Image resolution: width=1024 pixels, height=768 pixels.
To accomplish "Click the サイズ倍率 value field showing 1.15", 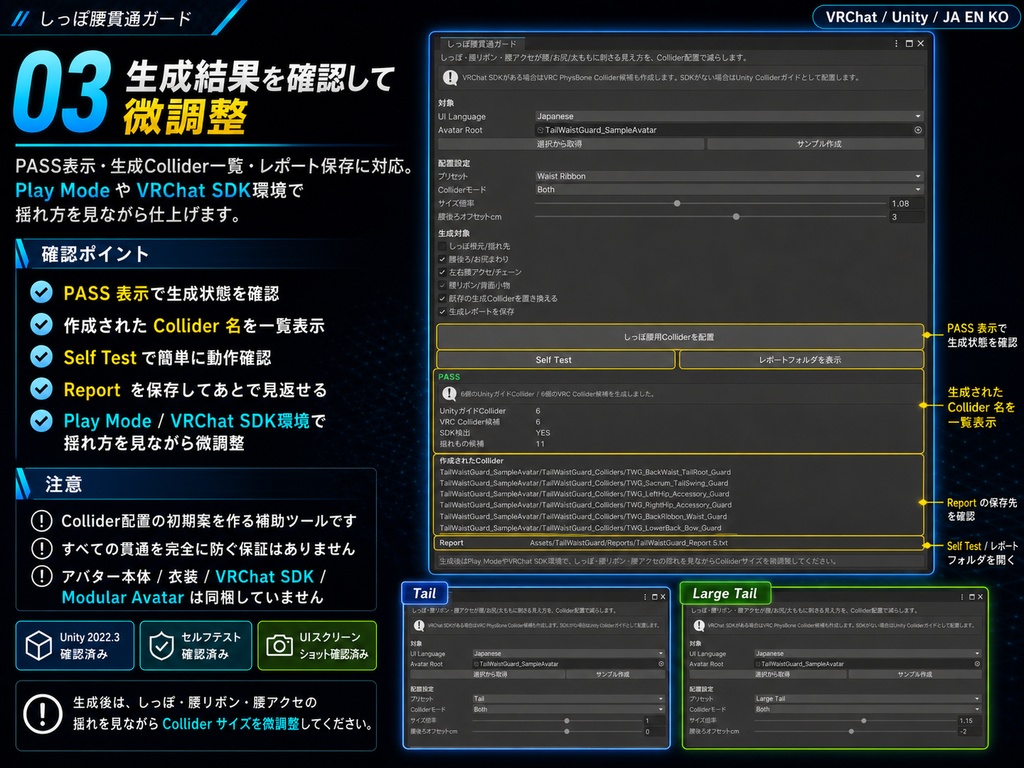I will pos(970,721).
